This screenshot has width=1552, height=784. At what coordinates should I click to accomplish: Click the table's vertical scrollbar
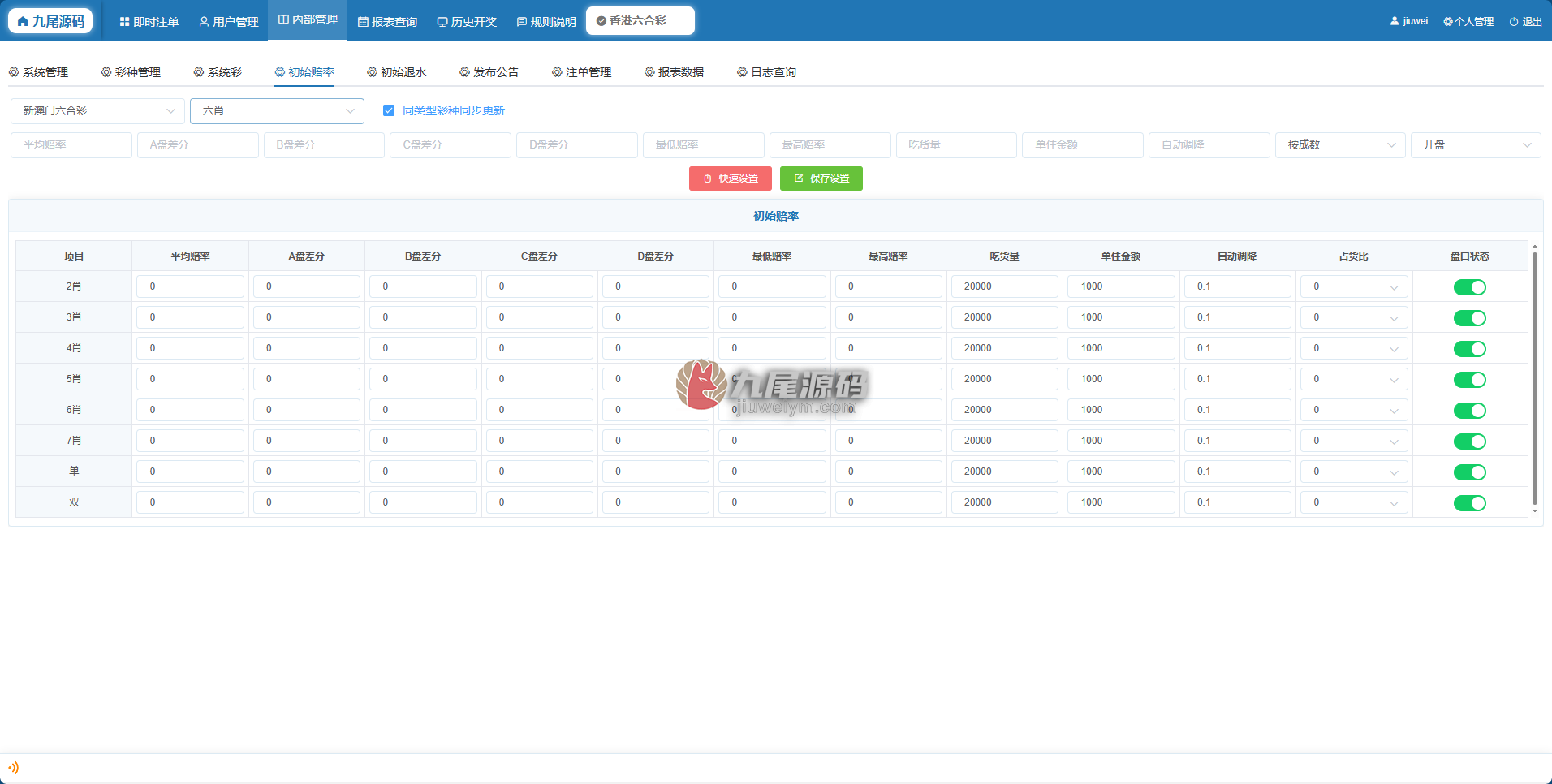(1534, 379)
